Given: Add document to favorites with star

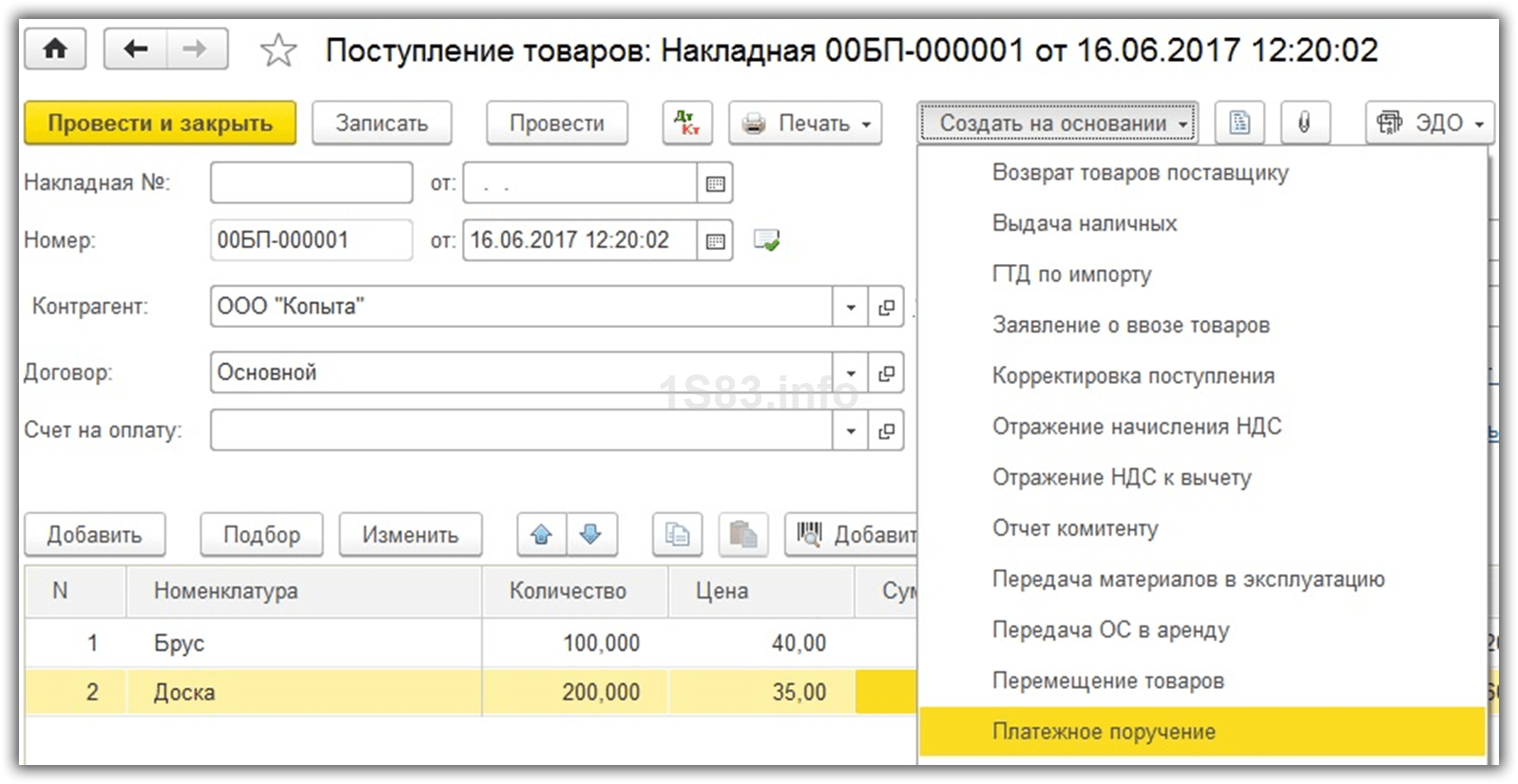Looking at the screenshot, I should [x=279, y=50].
